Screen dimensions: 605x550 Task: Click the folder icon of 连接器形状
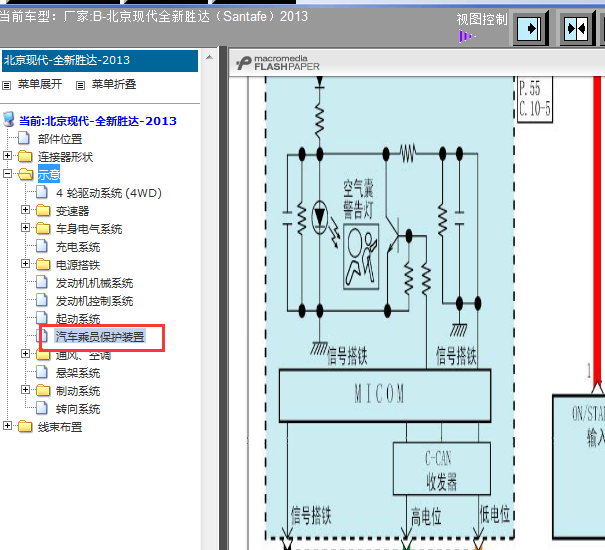click(25, 156)
